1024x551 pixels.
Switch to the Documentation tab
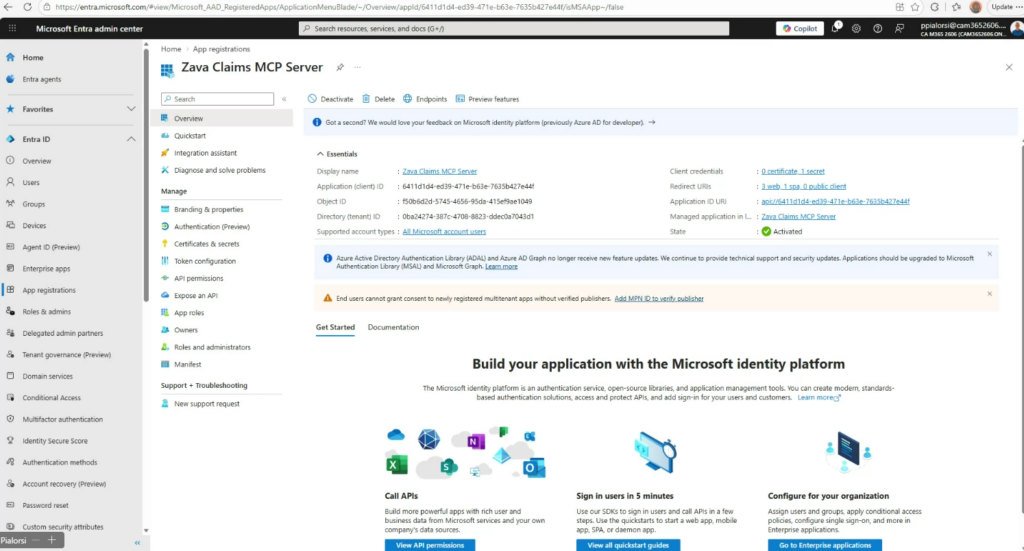[x=393, y=327]
